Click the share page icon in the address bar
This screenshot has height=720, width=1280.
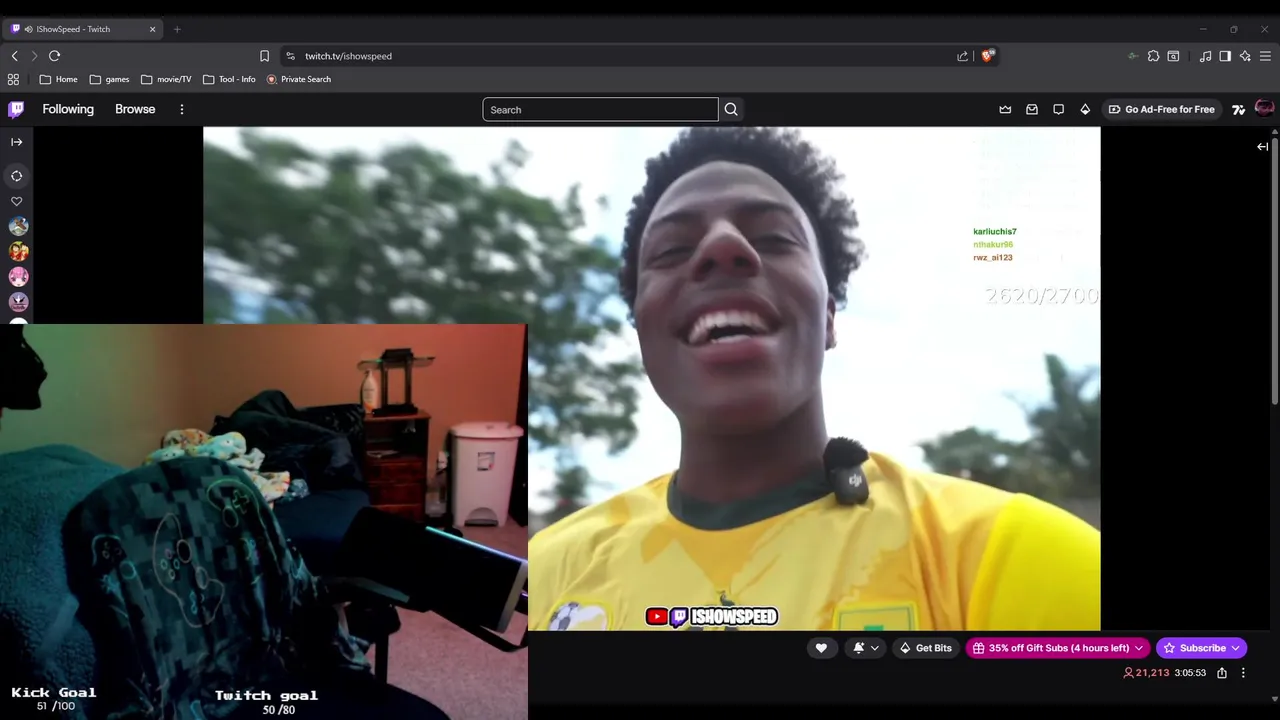click(962, 56)
